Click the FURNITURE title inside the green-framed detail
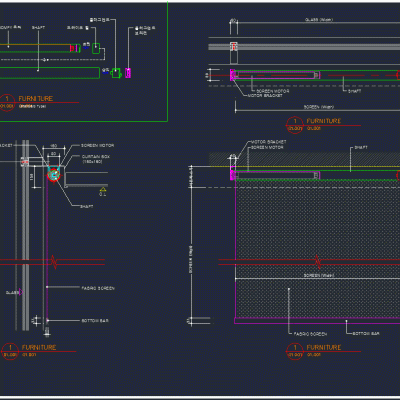 click(x=36, y=98)
